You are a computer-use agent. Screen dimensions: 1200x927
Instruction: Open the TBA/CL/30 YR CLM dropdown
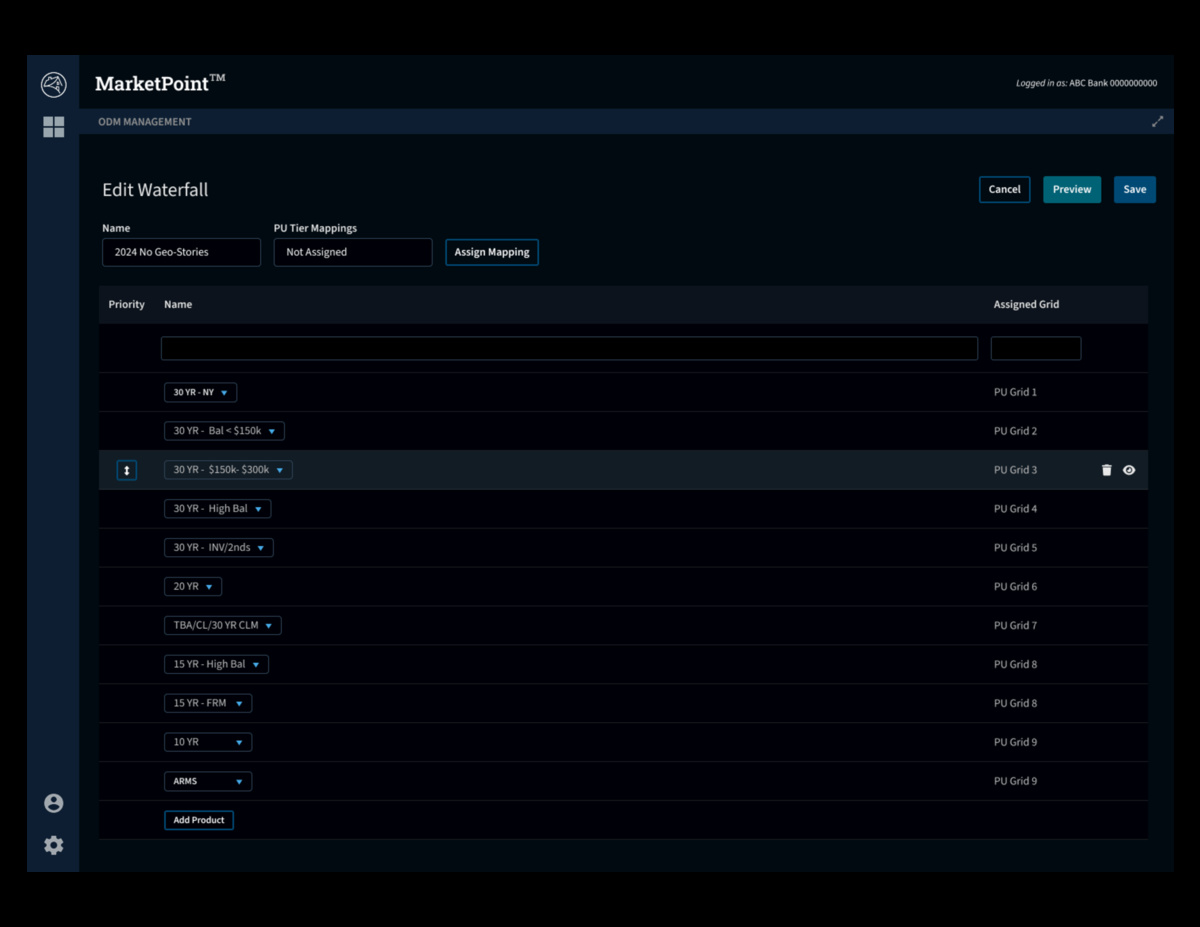[222, 626]
